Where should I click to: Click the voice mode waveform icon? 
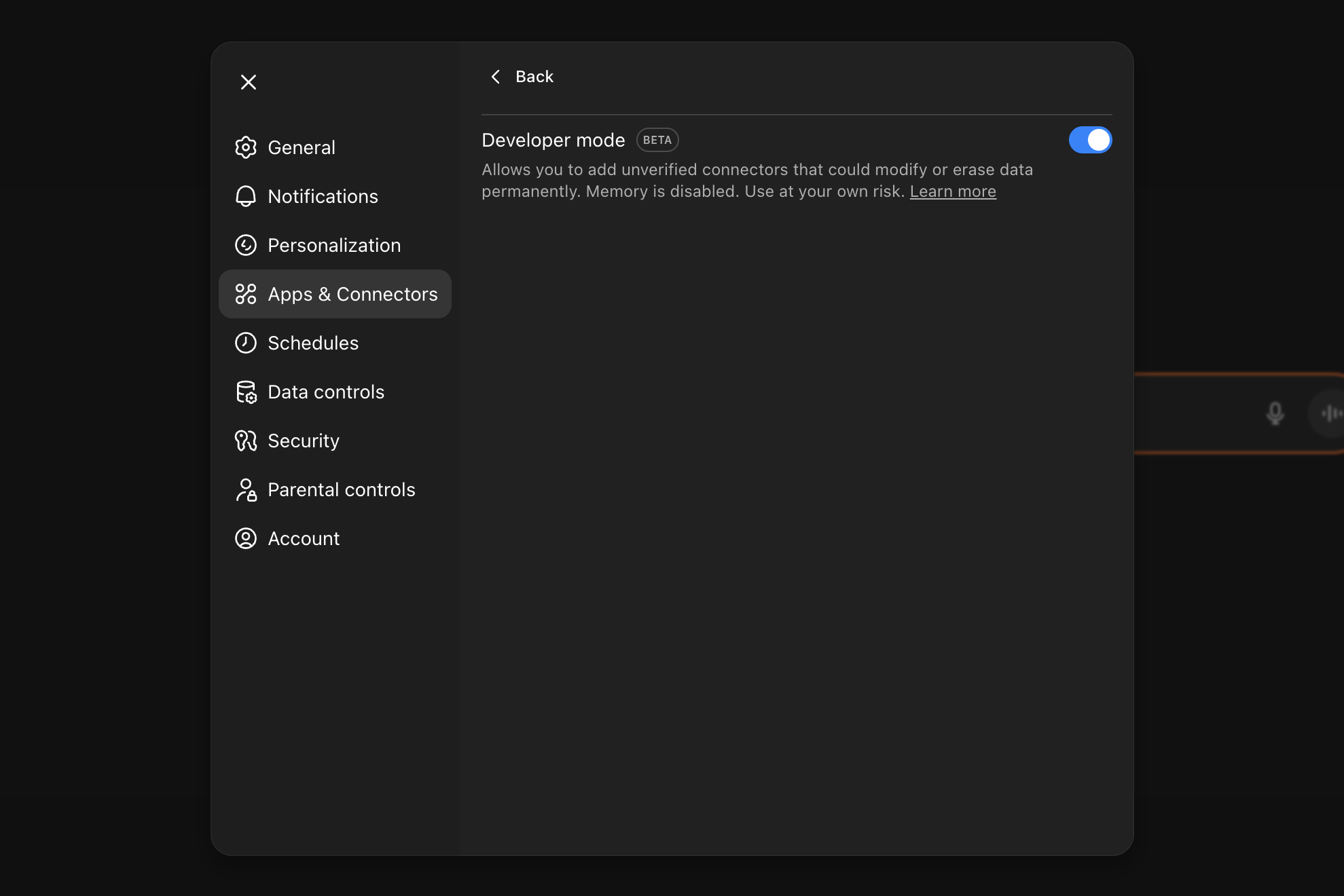(x=1330, y=413)
